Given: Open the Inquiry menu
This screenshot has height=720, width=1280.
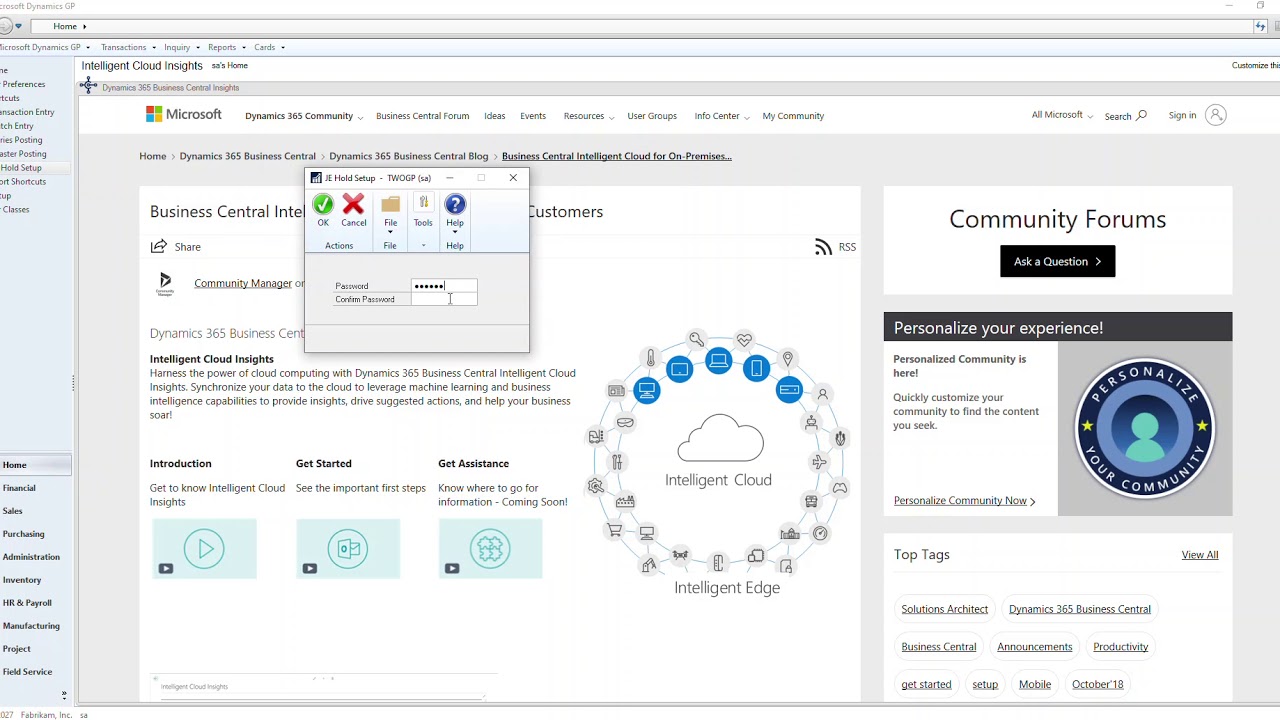Looking at the screenshot, I should tap(182, 47).
